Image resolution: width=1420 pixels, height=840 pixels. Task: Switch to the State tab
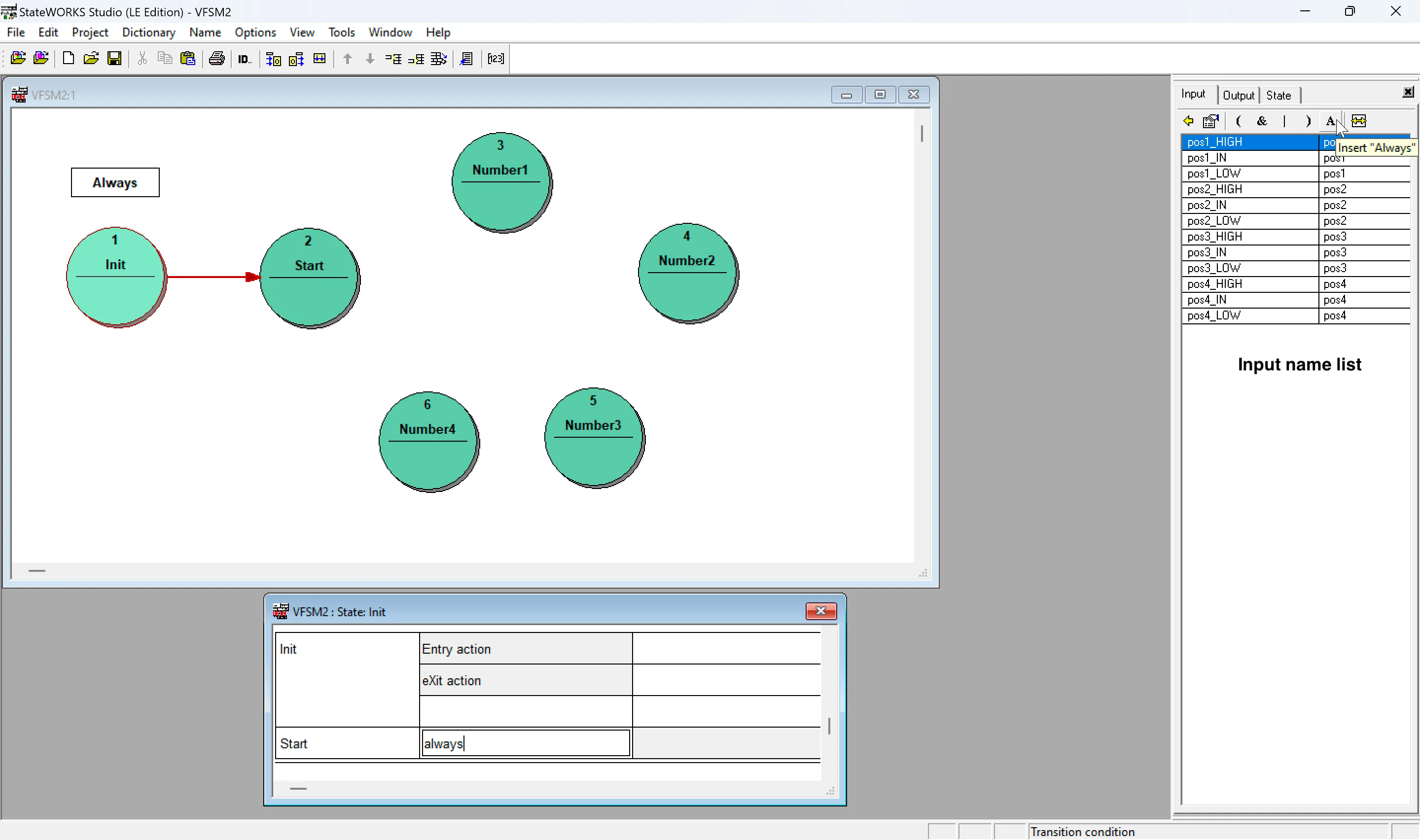pos(1279,95)
